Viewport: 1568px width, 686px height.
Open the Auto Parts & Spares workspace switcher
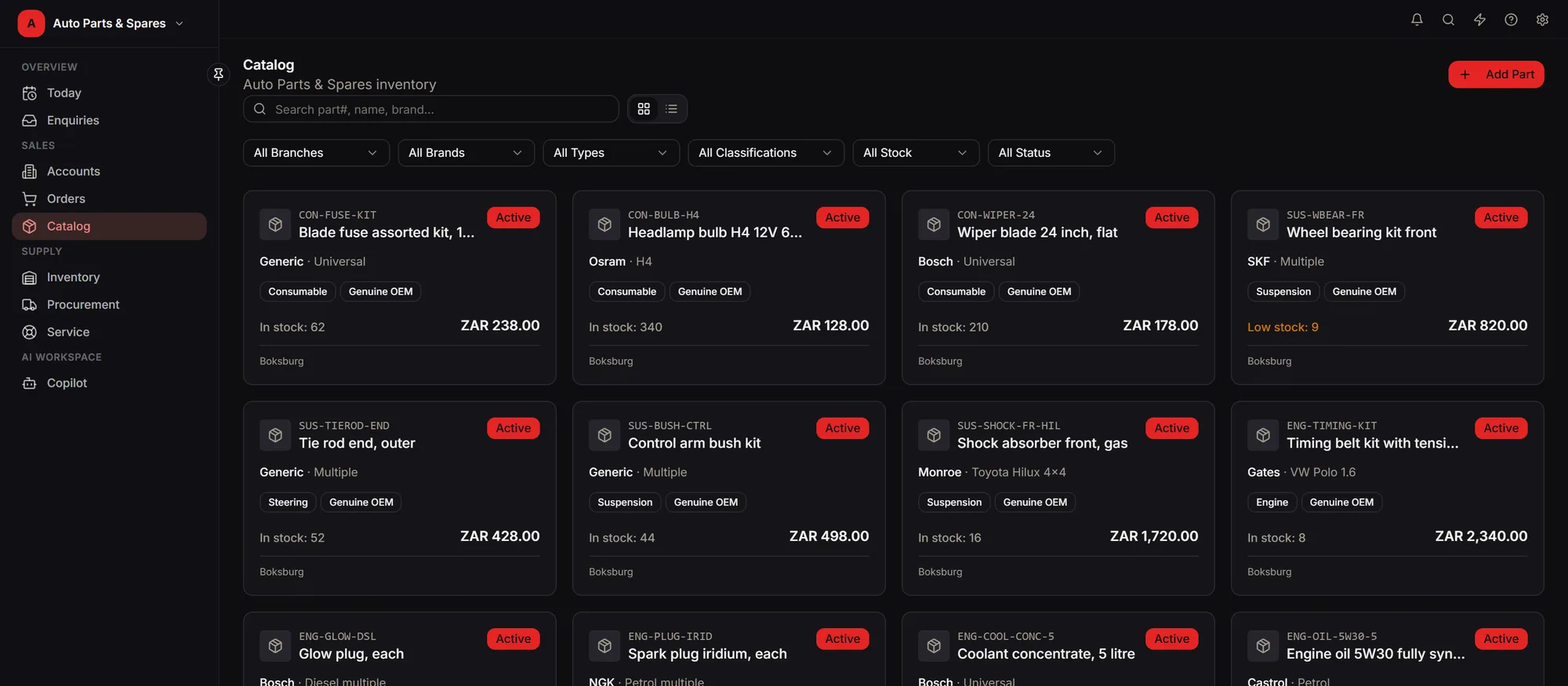101,24
